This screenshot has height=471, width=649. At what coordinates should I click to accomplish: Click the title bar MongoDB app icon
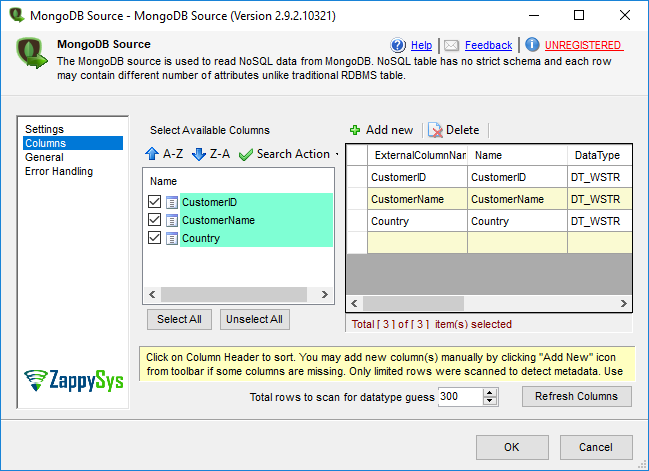(17, 15)
